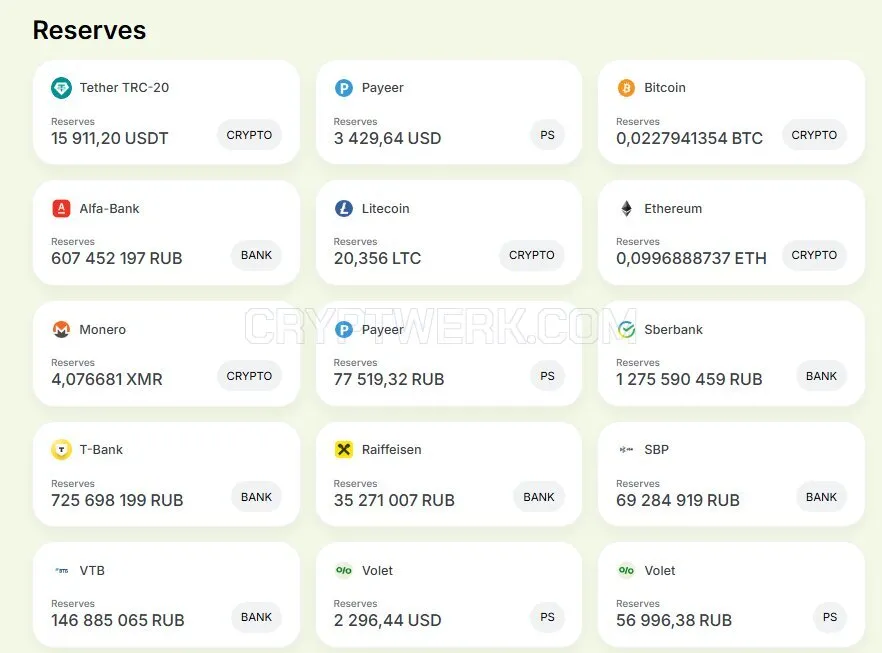Click the Bitcoin orange coin icon
Viewport: 882px width, 653px height.
[x=626, y=88]
